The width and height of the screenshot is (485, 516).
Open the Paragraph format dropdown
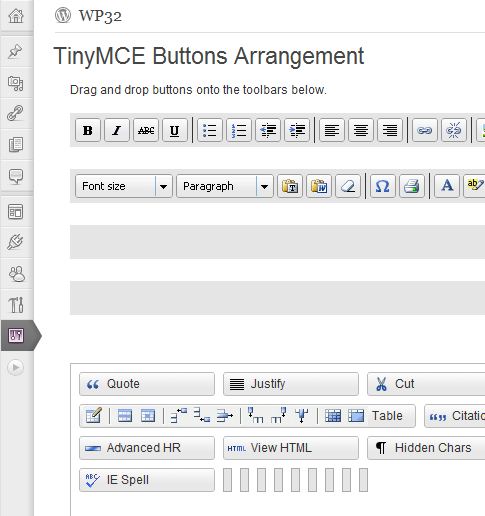pos(225,186)
